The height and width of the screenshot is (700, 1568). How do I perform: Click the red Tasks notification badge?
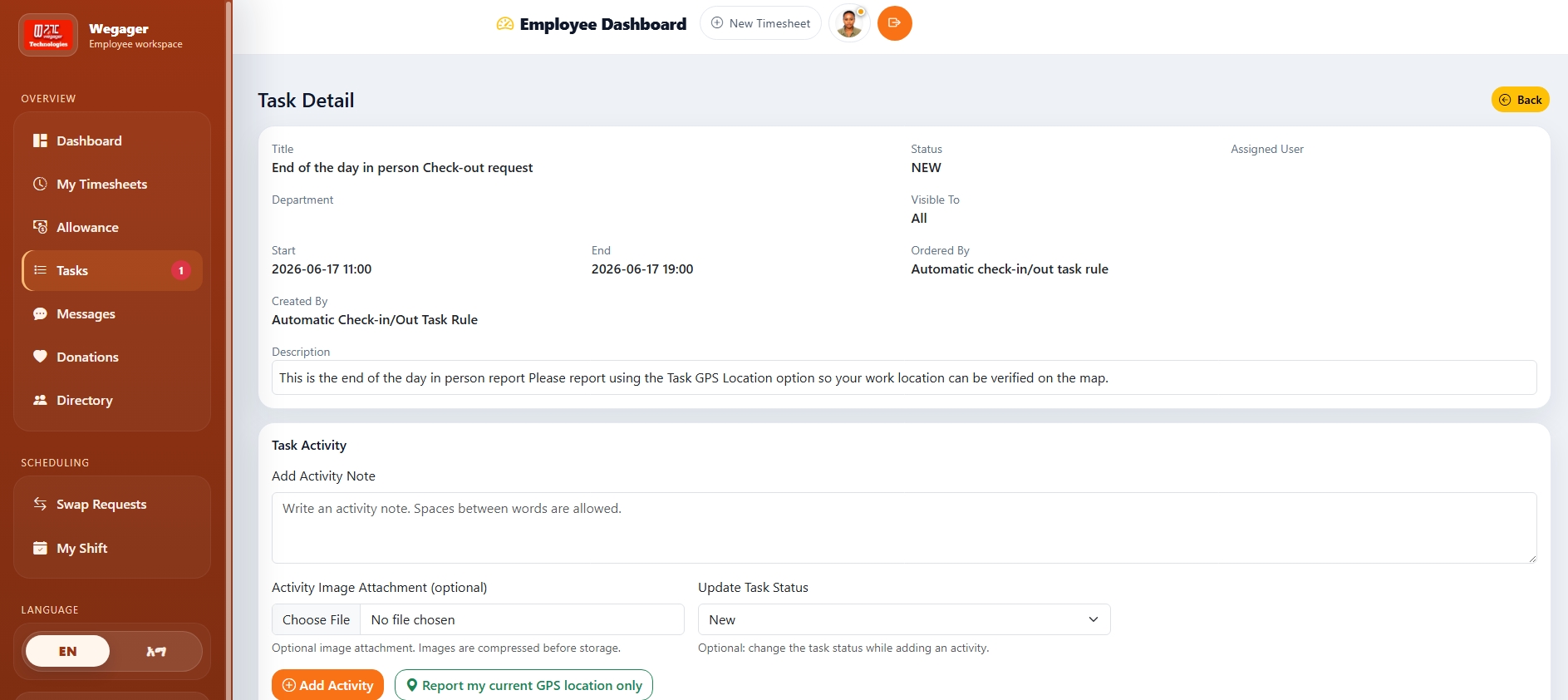pos(181,270)
